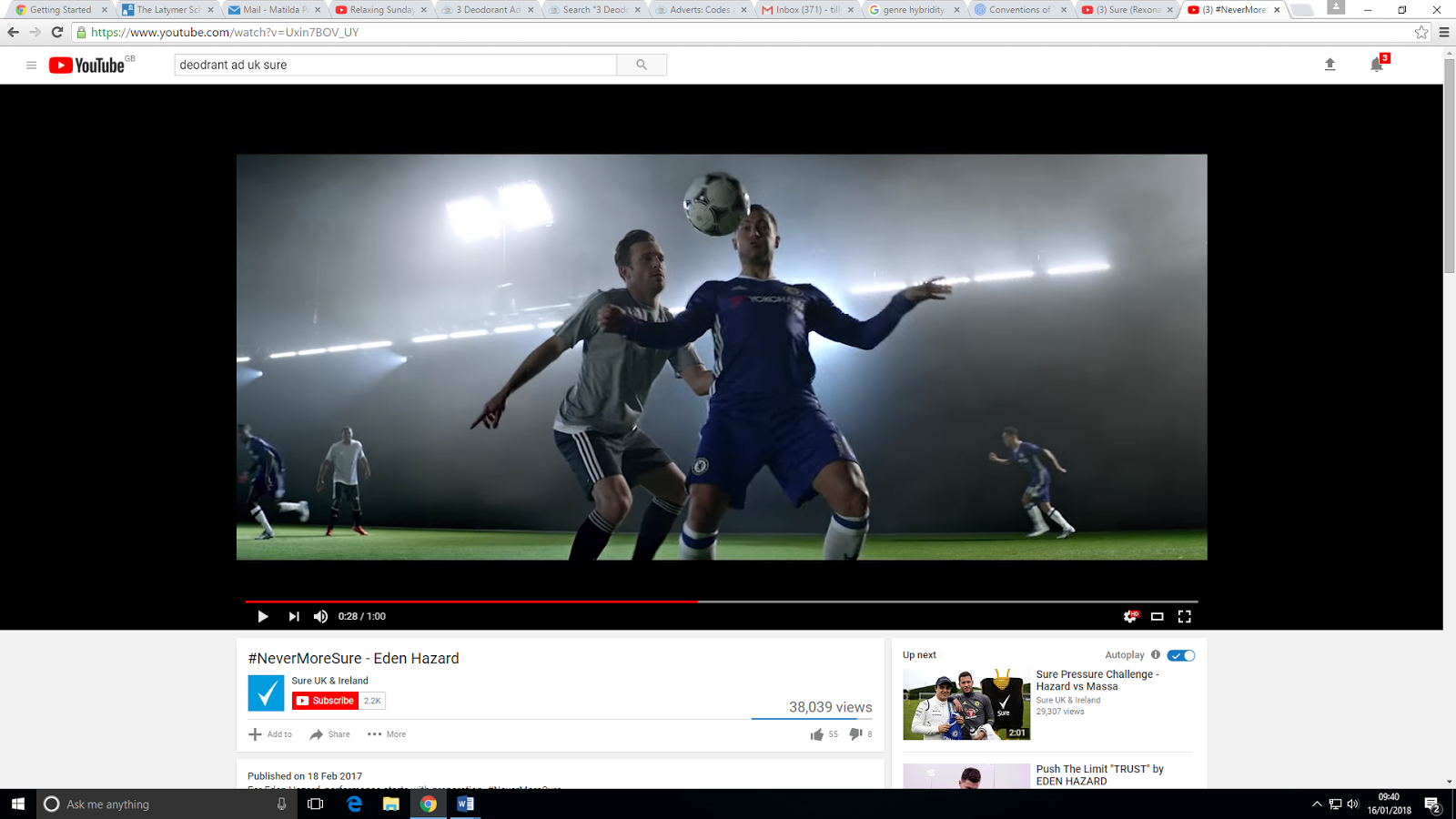Viewport: 1456px width, 819px height.
Task: Click the '38,039 views' count
Action: [x=830, y=707]
